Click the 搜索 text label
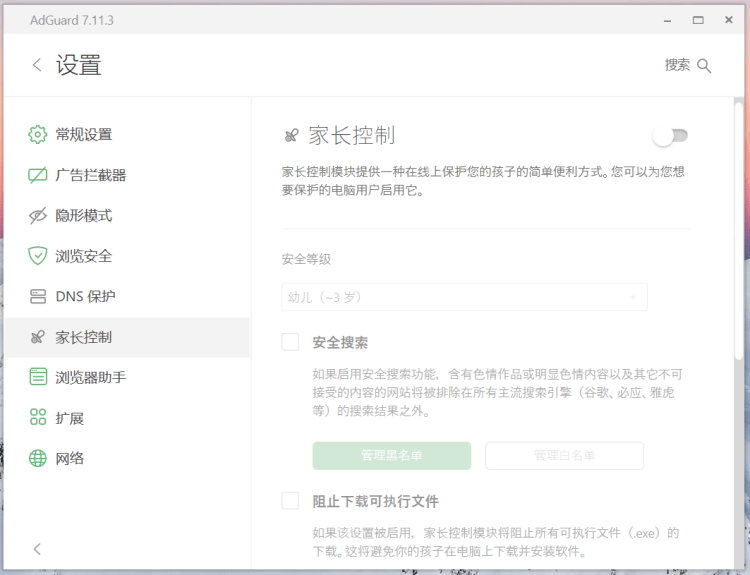 point(677,65)
